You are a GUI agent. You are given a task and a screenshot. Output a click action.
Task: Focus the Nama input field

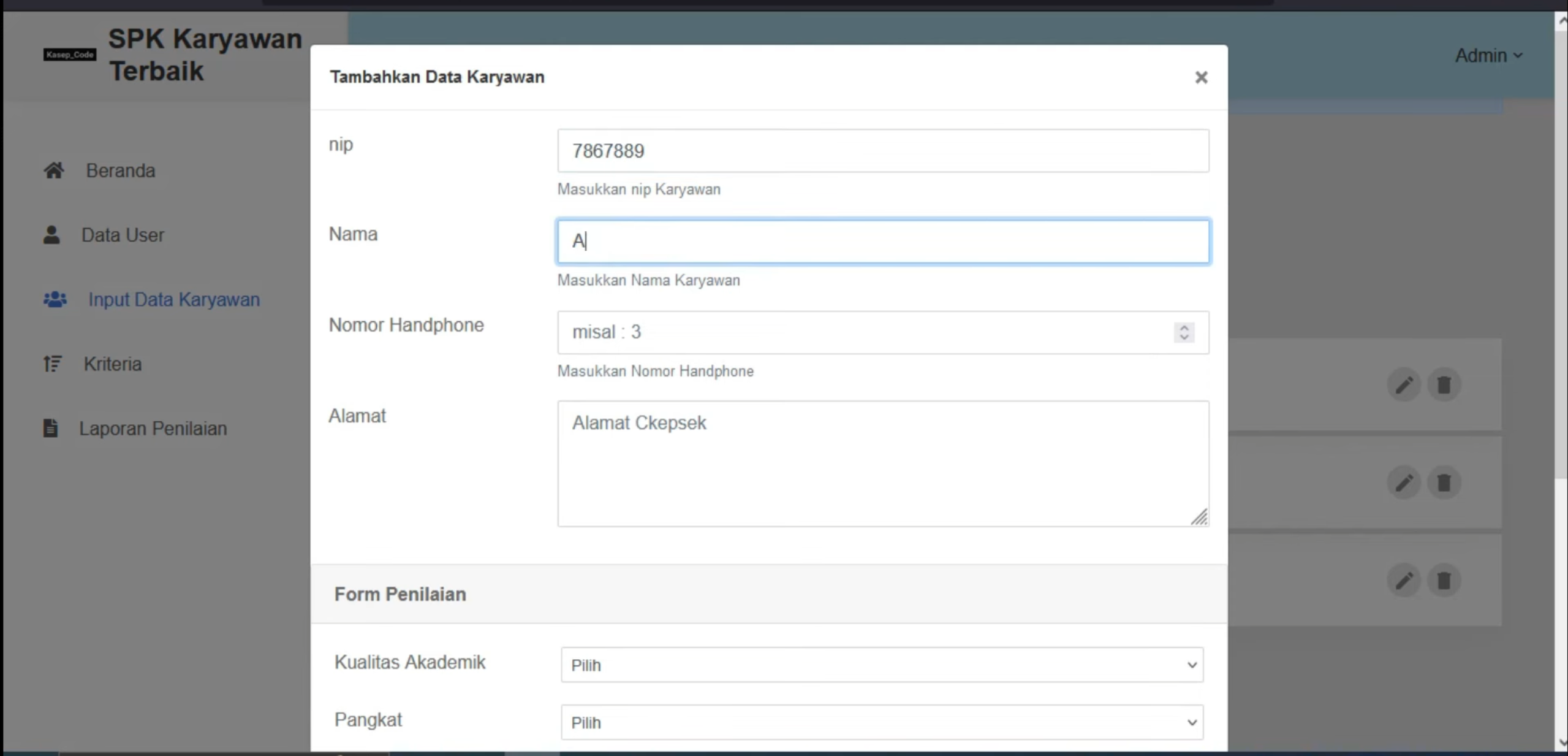point(883,242)
